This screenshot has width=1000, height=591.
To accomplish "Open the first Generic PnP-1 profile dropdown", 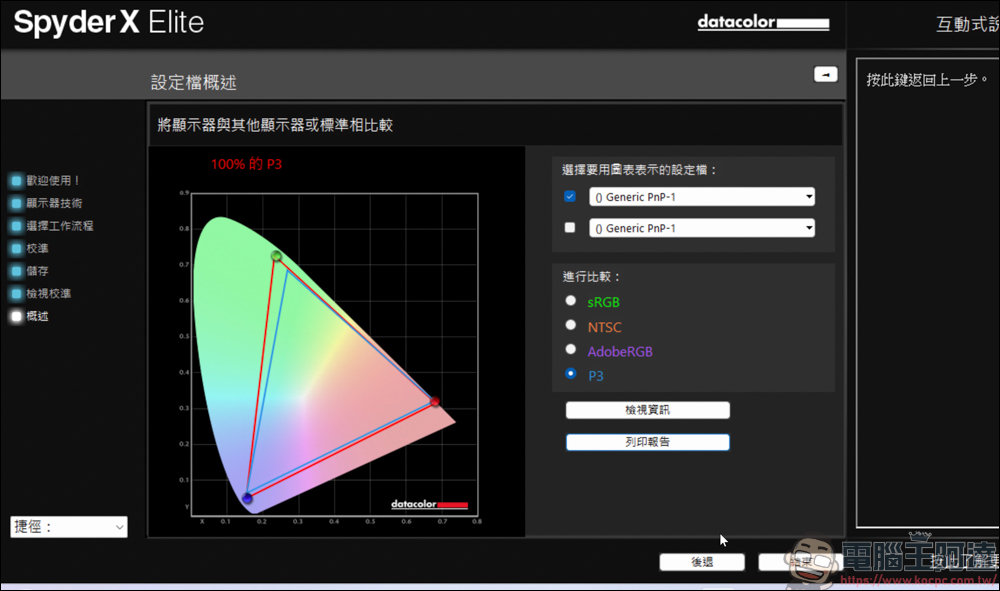I will (702, 197).
